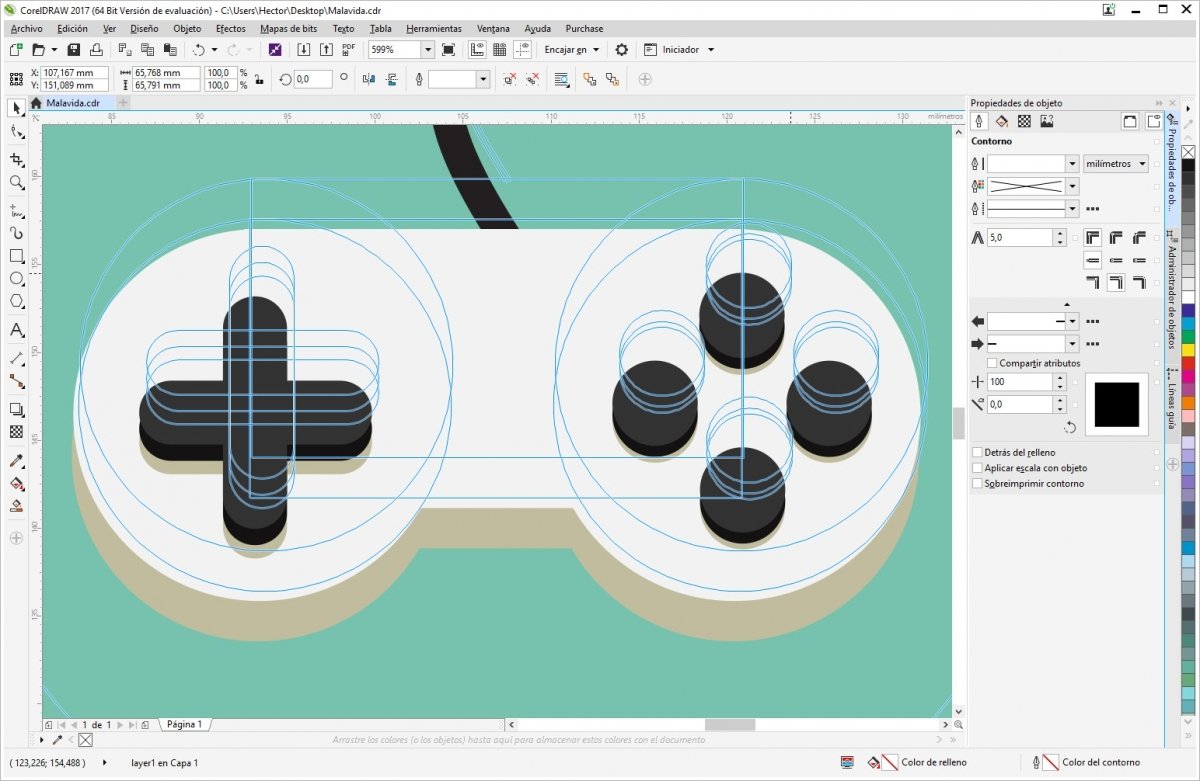This screenshot has height=781, width=1200.
Task: Select the Text tool
Action: pyautogui.click(x=16, y=330)
